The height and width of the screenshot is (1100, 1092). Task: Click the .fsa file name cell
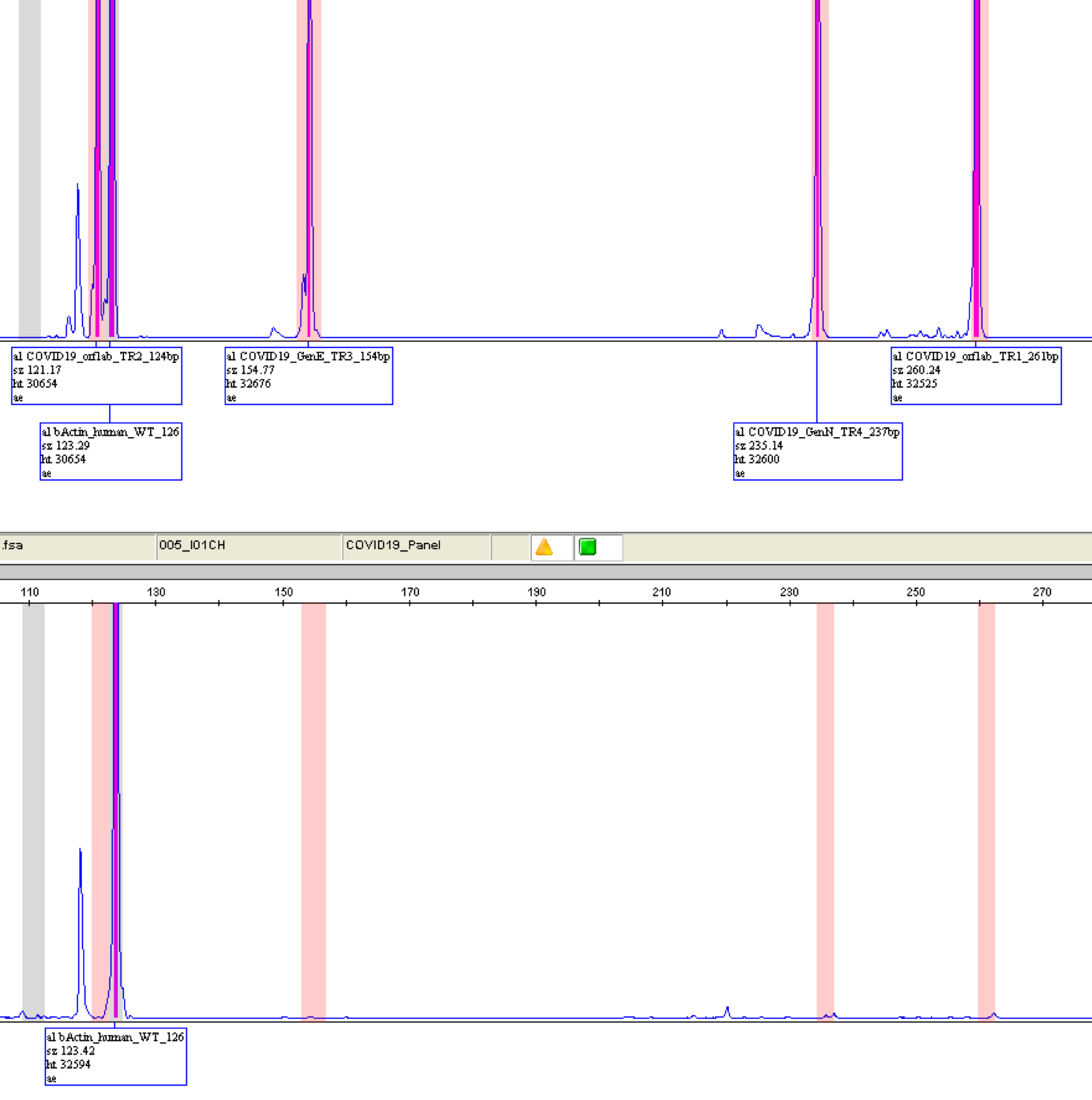(x=77, y=546)
